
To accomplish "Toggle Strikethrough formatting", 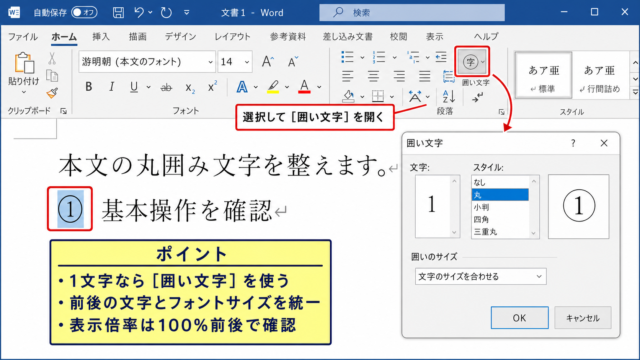I will pyautogui.click(x=166, y=87).
